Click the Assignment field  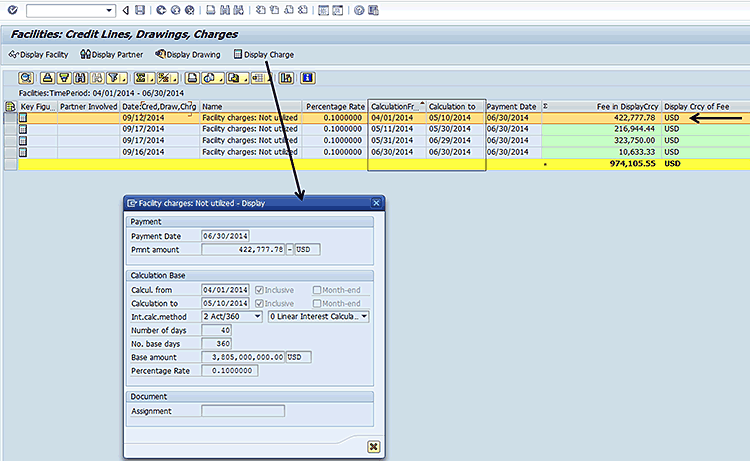[x=243, y=411]
